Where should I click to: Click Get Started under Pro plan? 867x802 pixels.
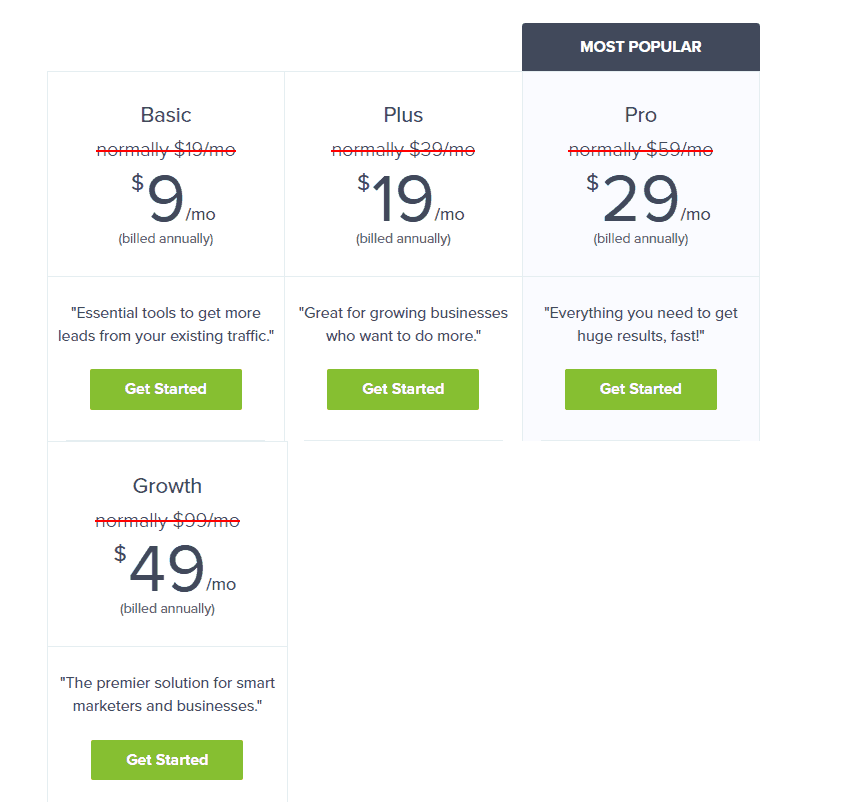point(641,389)
